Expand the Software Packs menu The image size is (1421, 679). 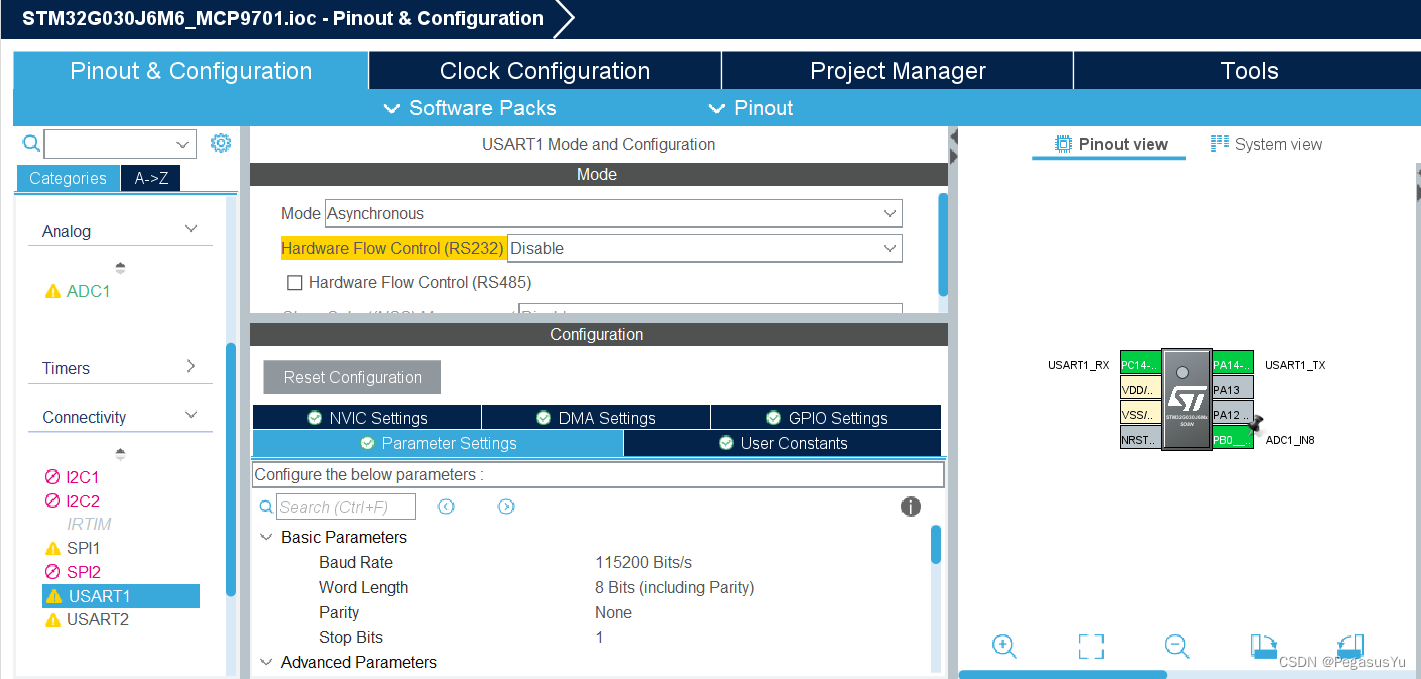click(470, 108)
